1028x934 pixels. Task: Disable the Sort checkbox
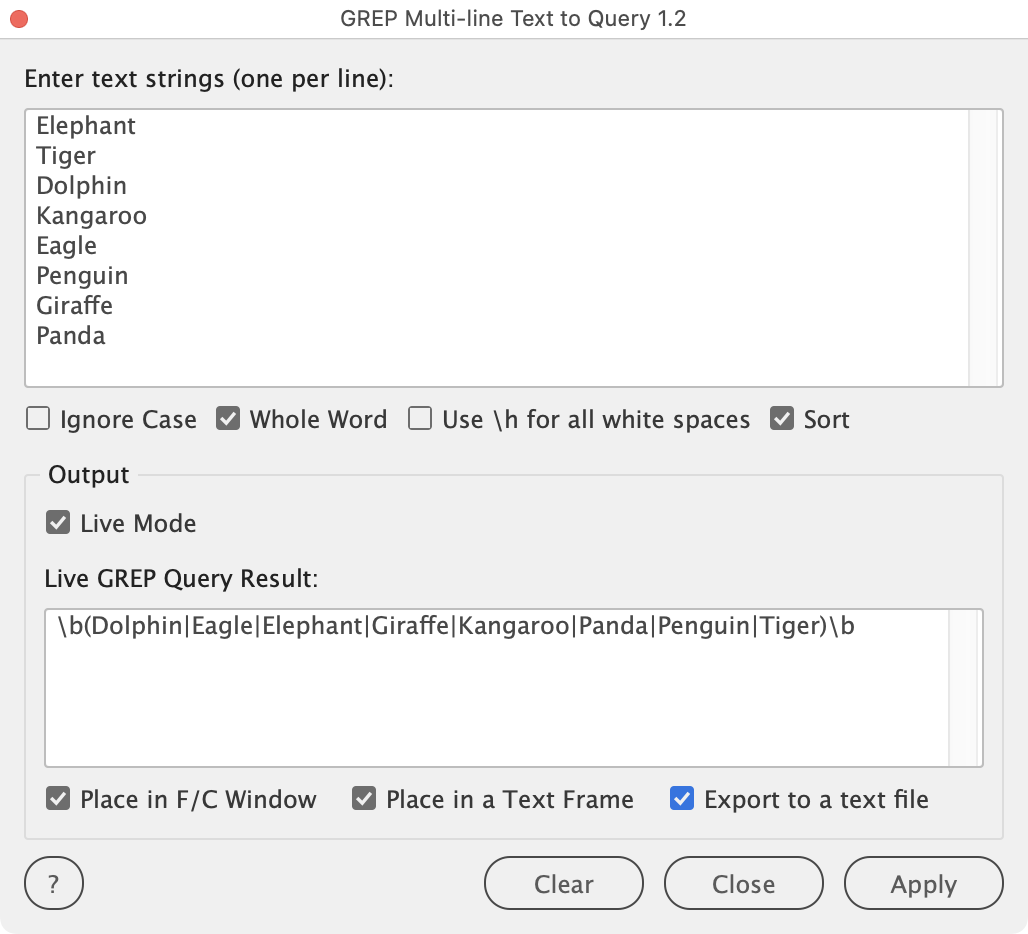[x=782, y=419]
